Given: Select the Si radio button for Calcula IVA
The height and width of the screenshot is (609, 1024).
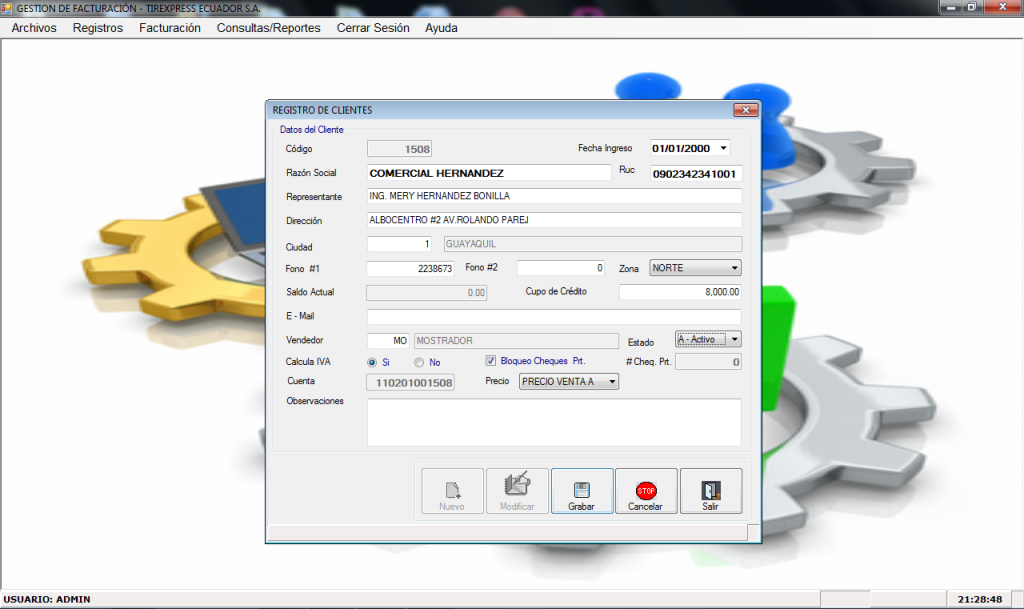Looking at the screenshot, I should click(372, 362).
